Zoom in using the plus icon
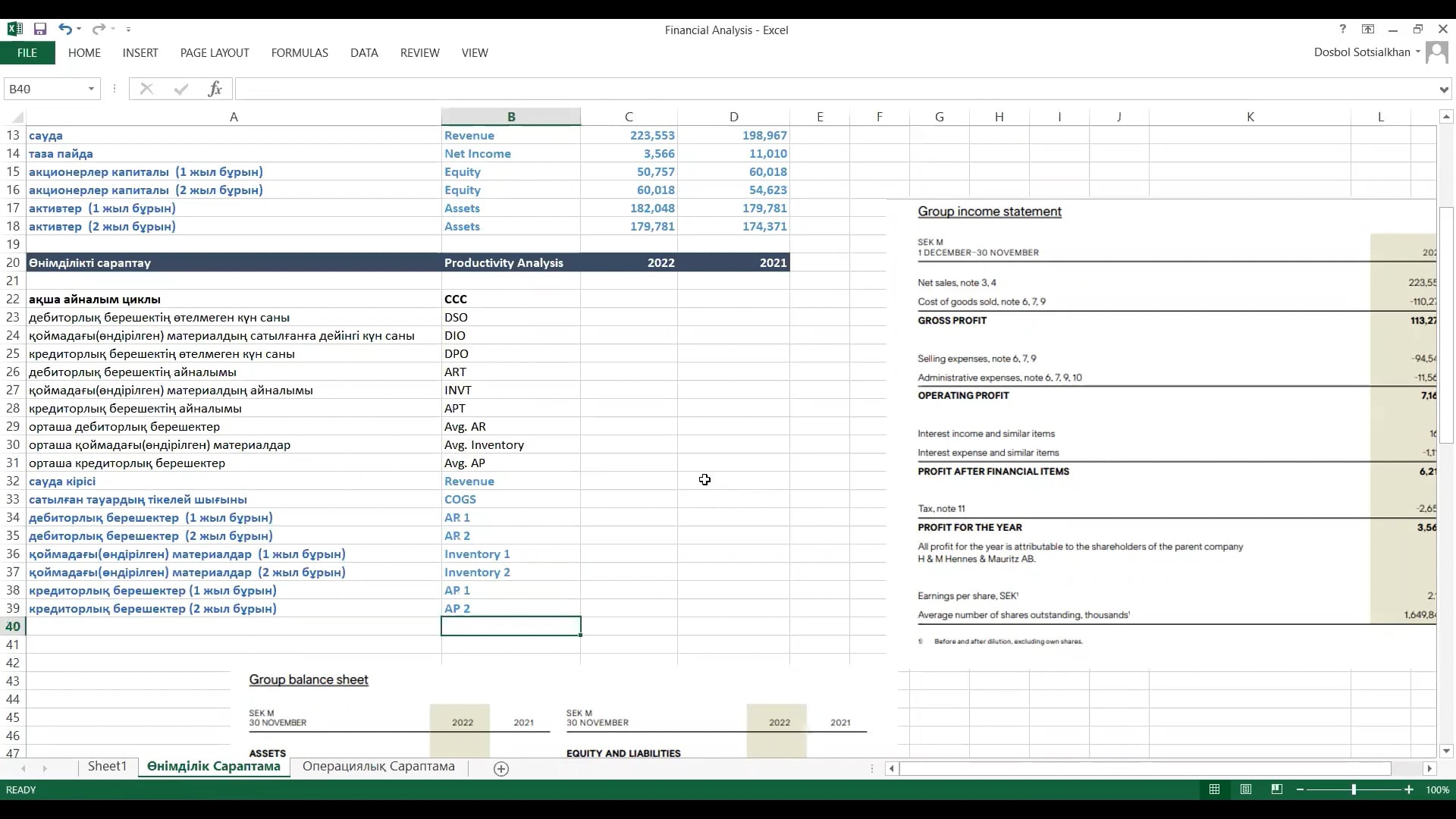 [x=1409, y=789]
